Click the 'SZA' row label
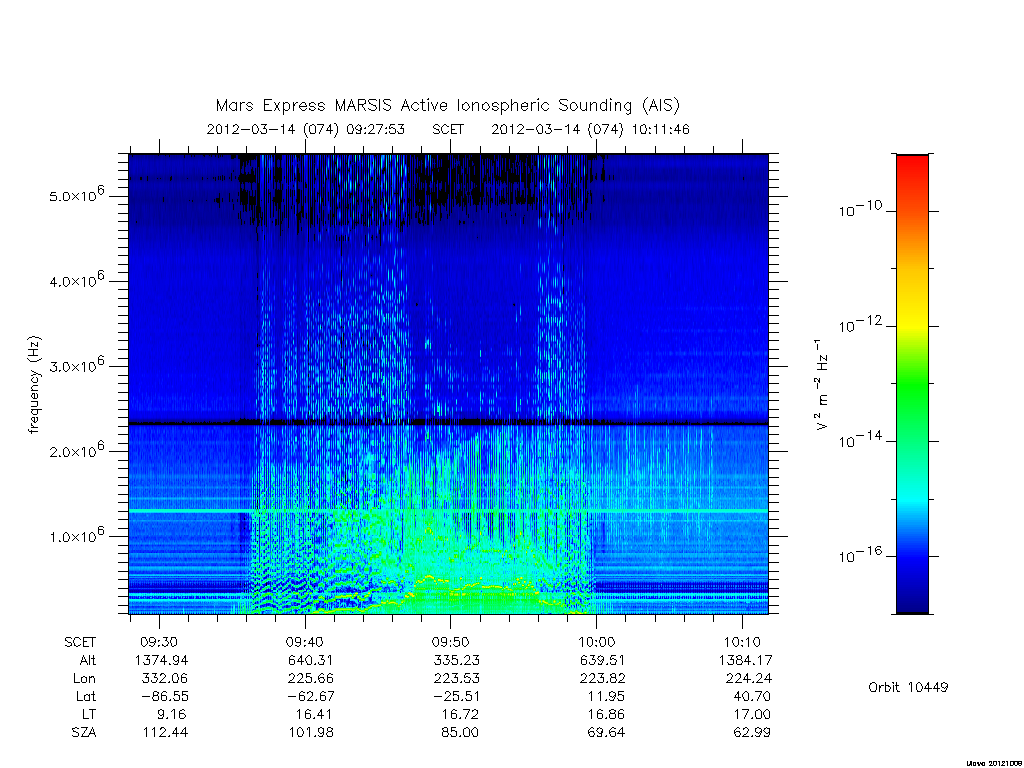 [x=84, y=733]
